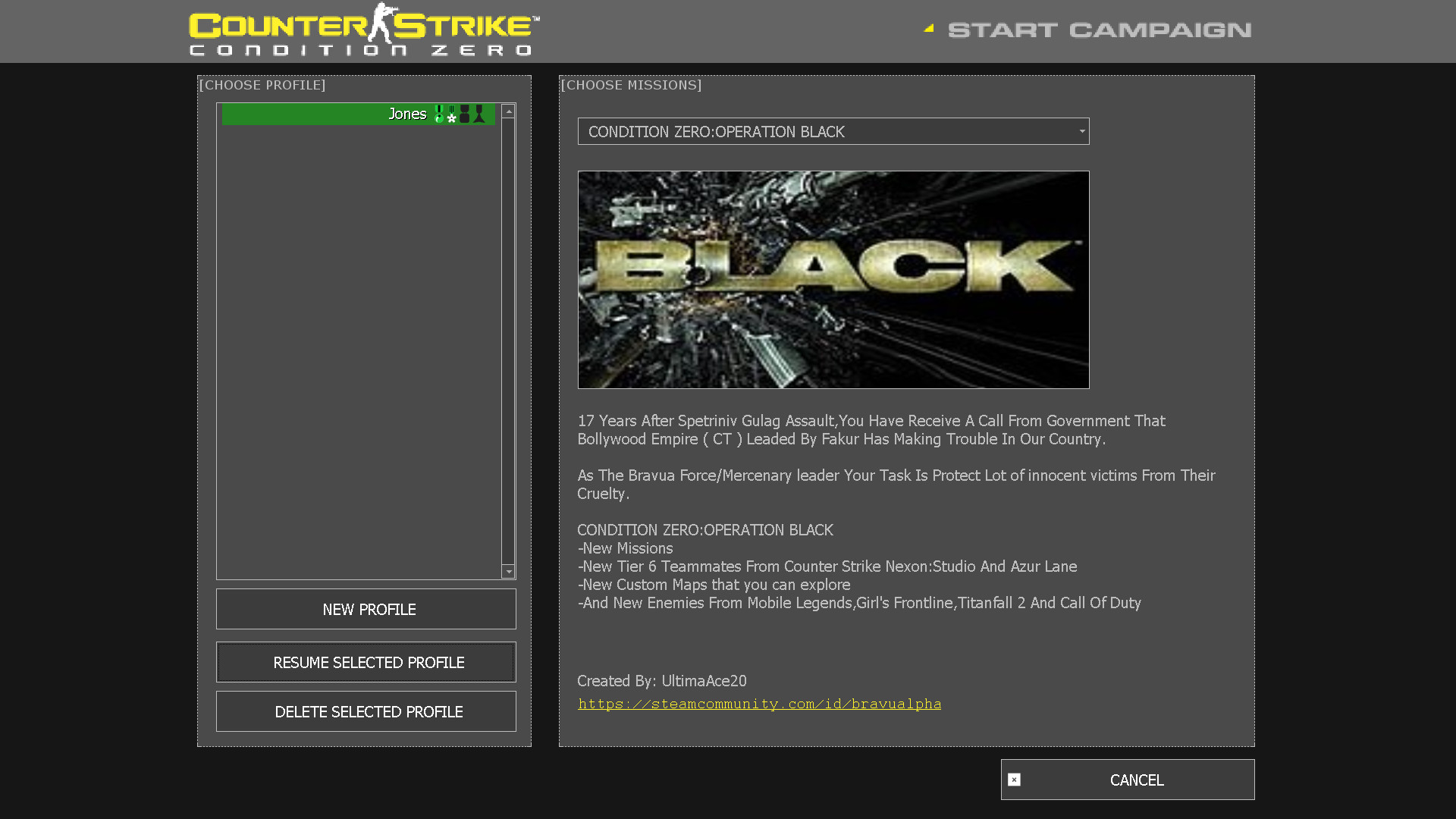Click the black trophy icon on Jones profile
1456x819 pixels.
(x=464, y=114)
